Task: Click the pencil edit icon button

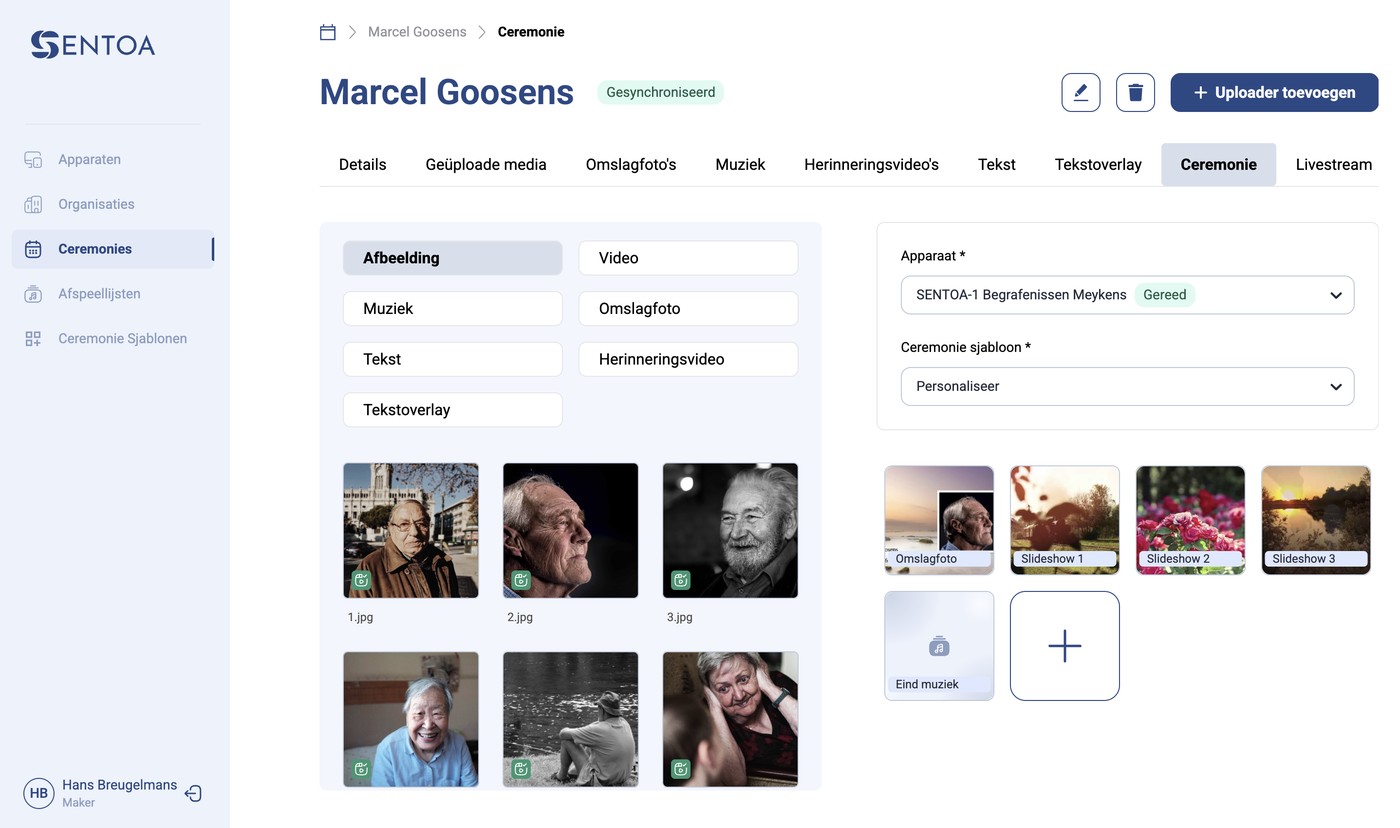Action: pyautogui.click(x=1081, y=92)
